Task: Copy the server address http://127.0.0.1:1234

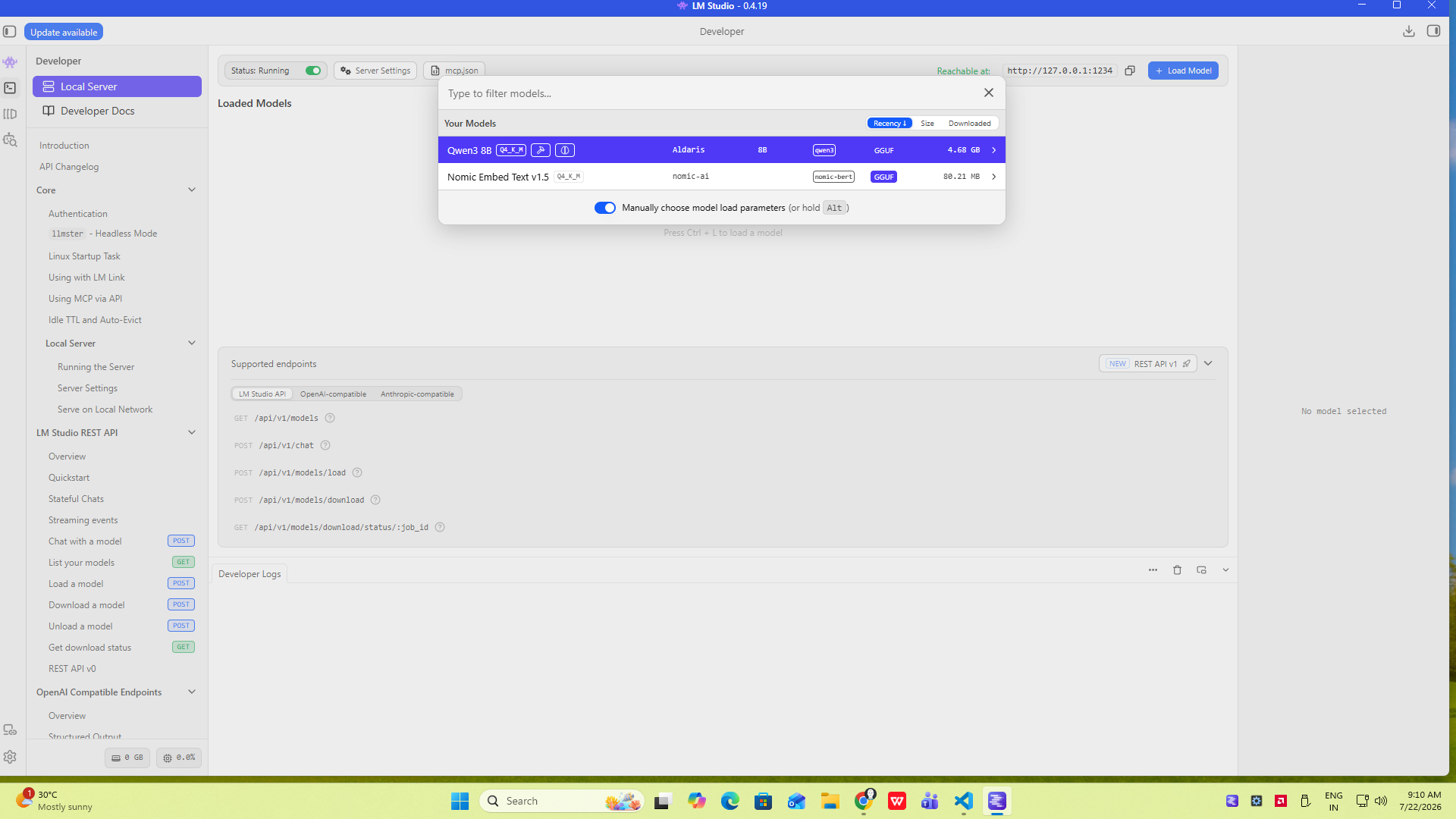Action: coord(1130,71)
